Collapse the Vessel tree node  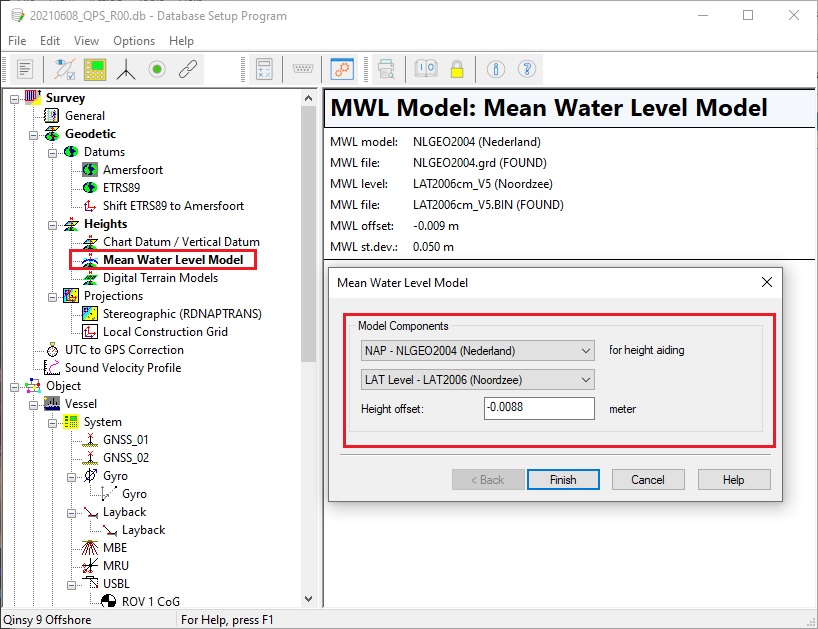33,403
